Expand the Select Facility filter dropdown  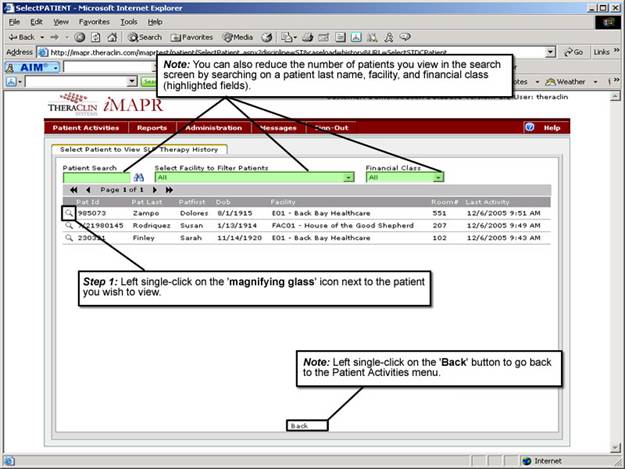click(x=348, y=177)
